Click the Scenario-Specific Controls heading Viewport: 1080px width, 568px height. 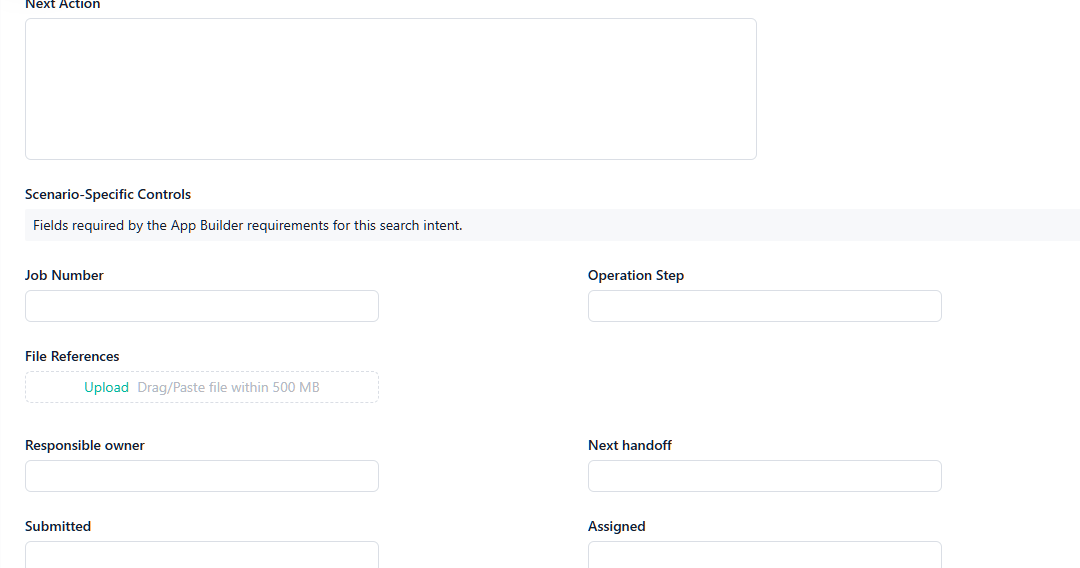click(108, 194)
